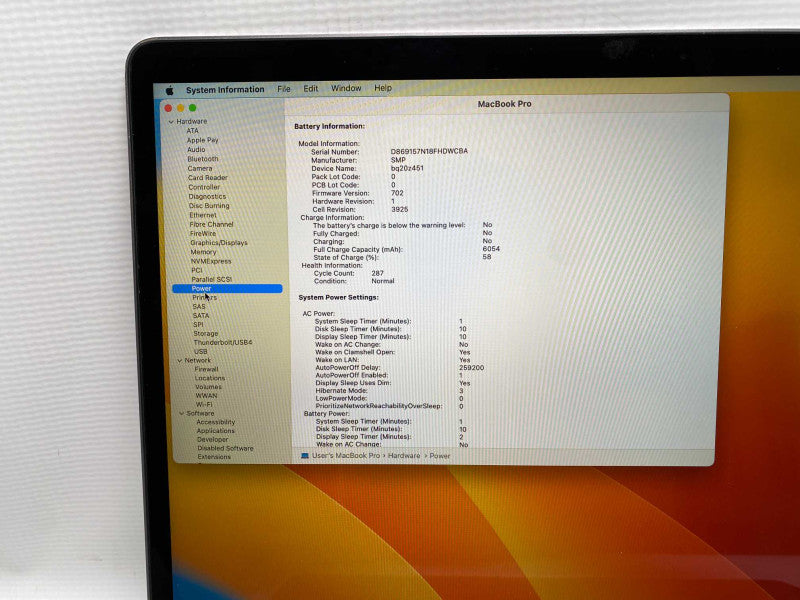Viewport: 800px width, 600px height.
Task: Select Audio in the sidebar
Action: click(196, 149)
